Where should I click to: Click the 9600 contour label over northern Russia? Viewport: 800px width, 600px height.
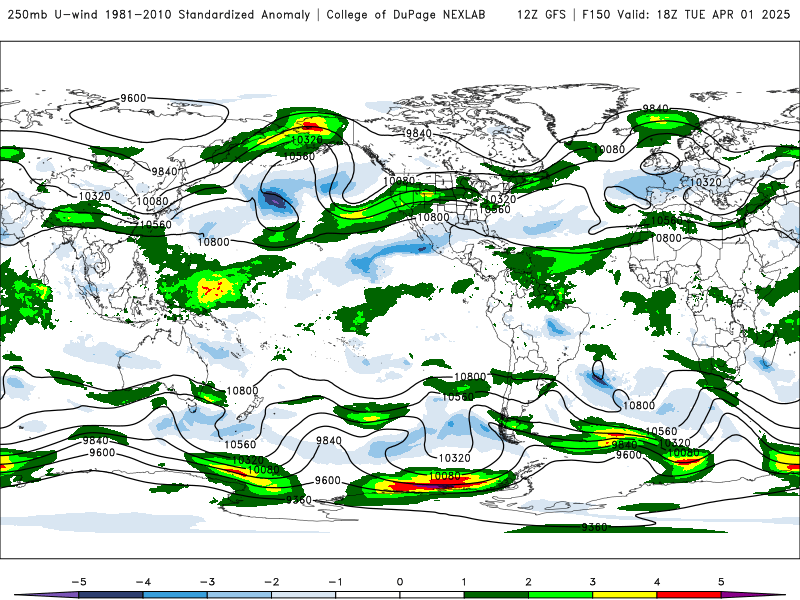(x=133, y=98)
